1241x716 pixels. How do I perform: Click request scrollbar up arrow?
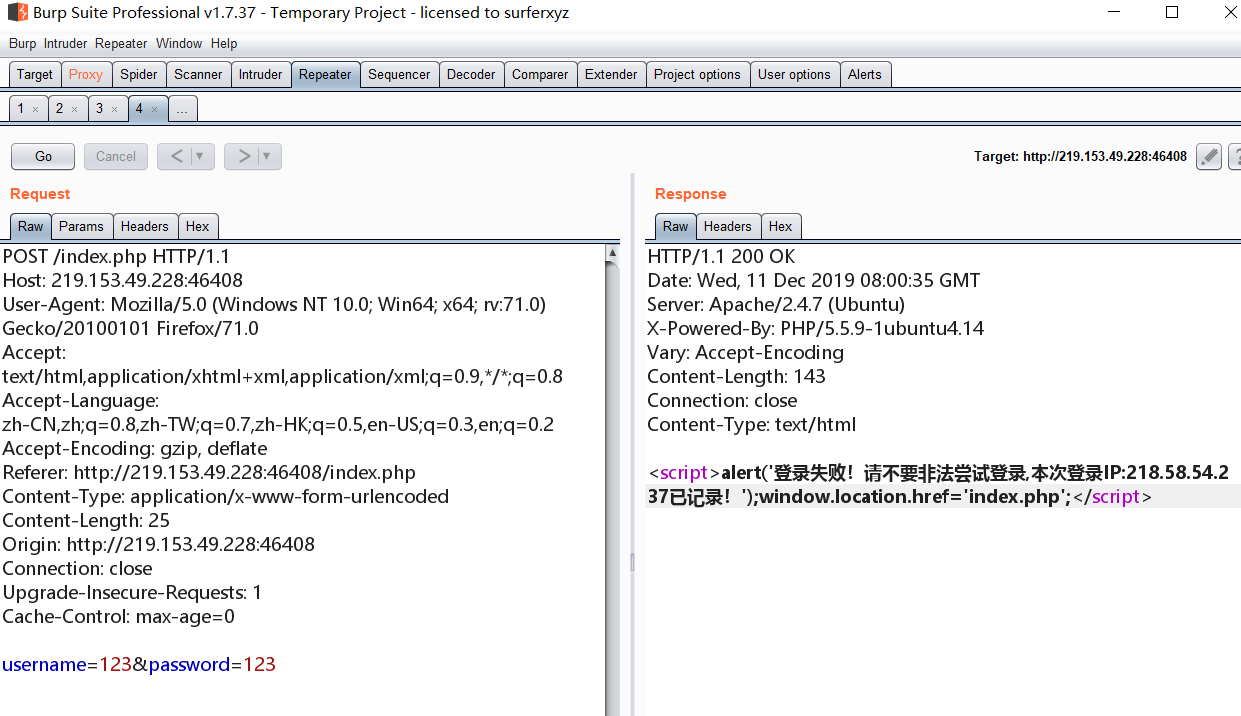point(612,254)
